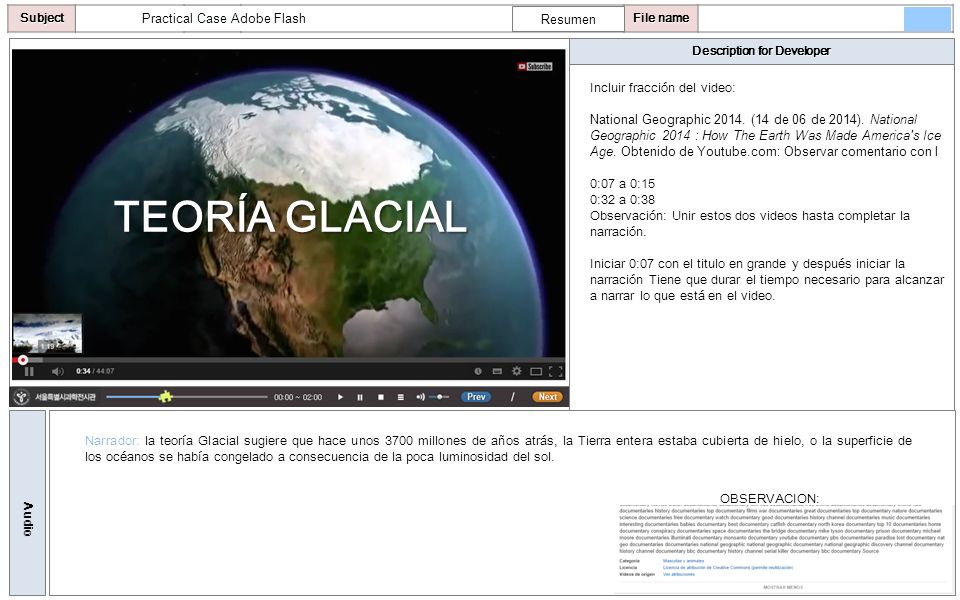Open the video preview thumbnail
This screenshot has width=960, height=600.
coord(47,333)
